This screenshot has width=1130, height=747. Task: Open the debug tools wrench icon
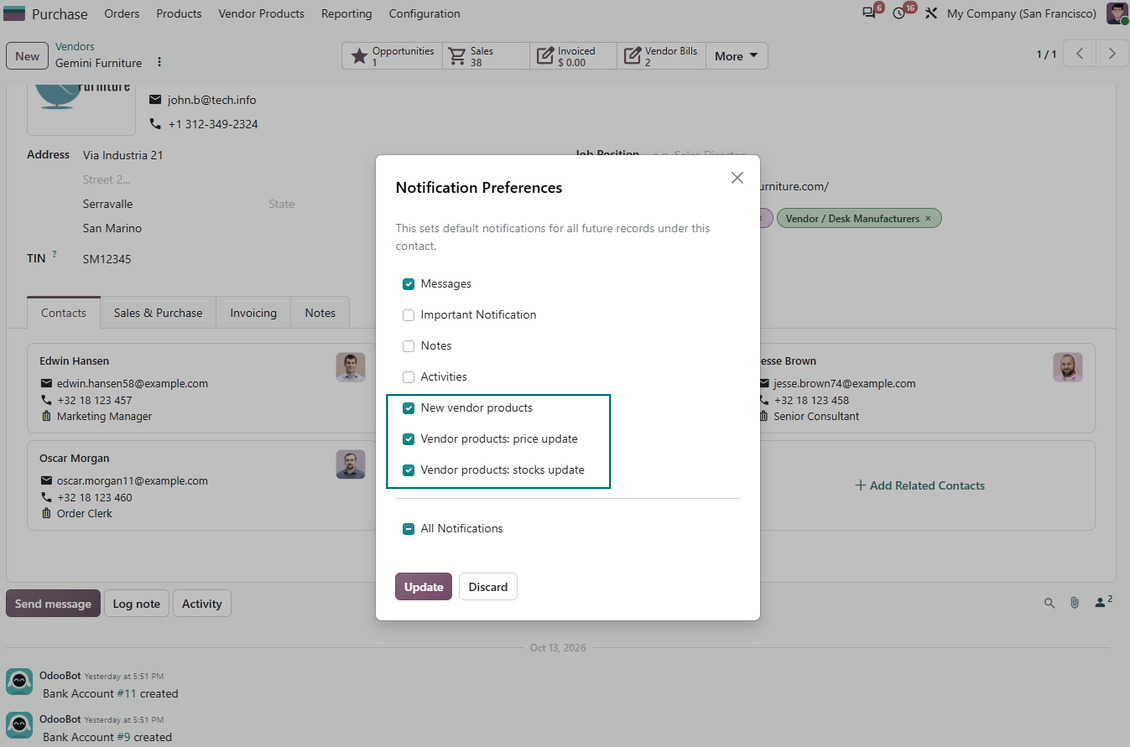click(x=931, y=14)
